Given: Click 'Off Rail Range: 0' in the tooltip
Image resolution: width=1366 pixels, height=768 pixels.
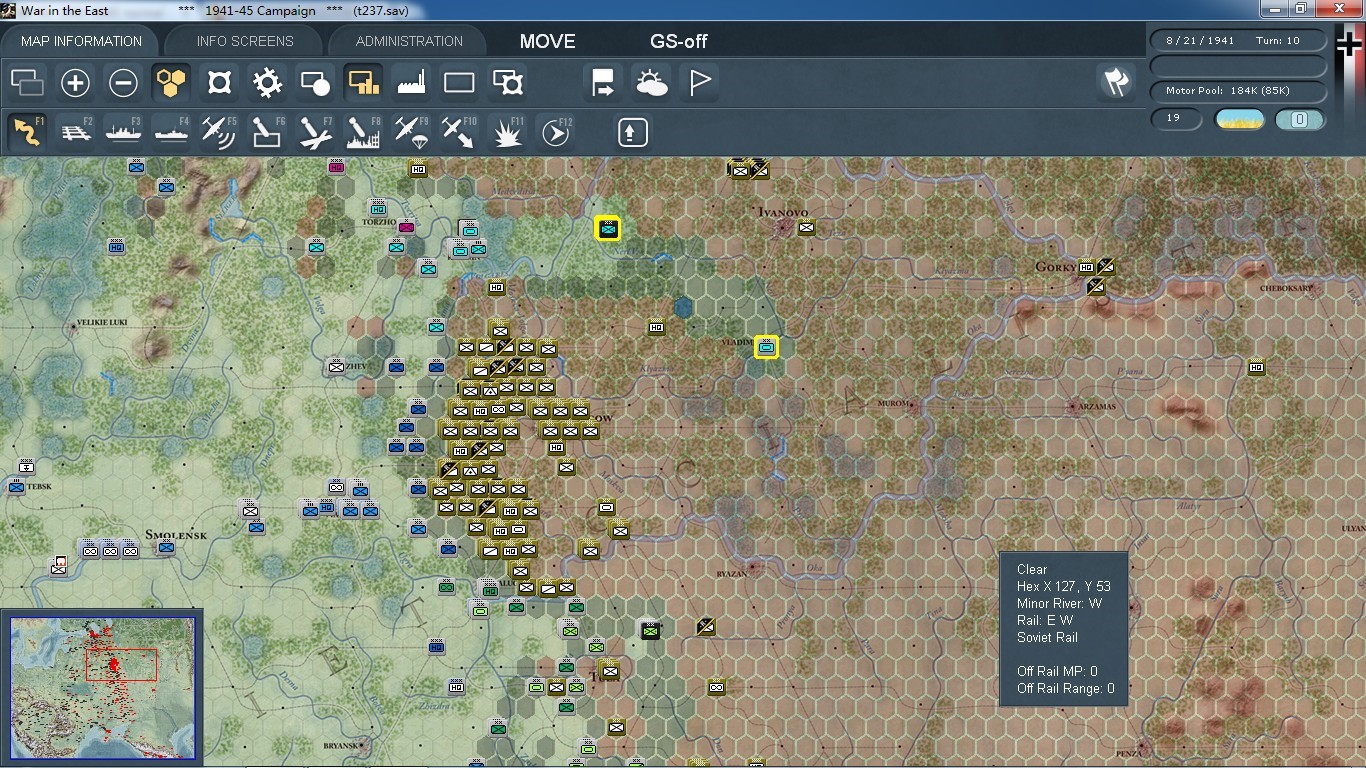Looking at the screenshot, I should (1066, 688).
